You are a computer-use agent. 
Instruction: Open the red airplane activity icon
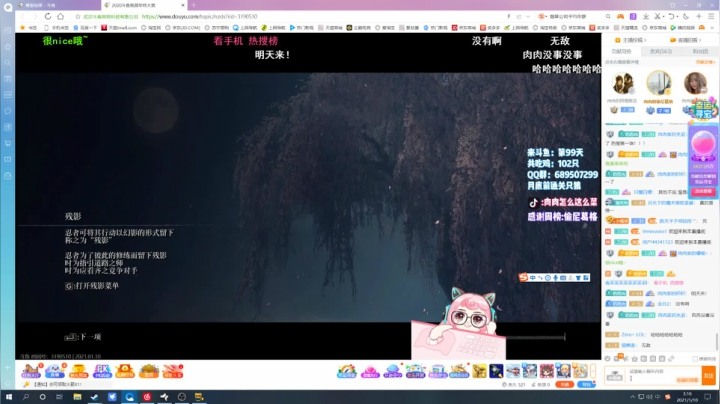tap(173, 371)
